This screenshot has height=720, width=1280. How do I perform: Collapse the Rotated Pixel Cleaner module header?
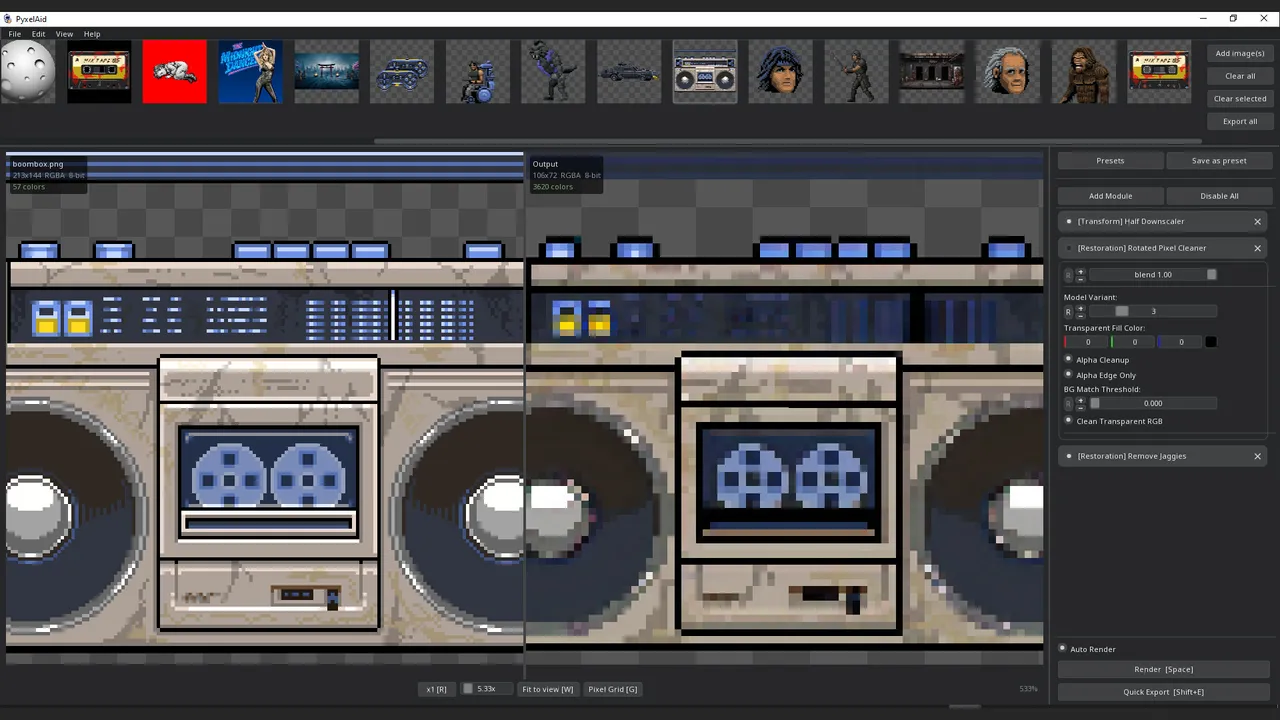pos(1162,248)
